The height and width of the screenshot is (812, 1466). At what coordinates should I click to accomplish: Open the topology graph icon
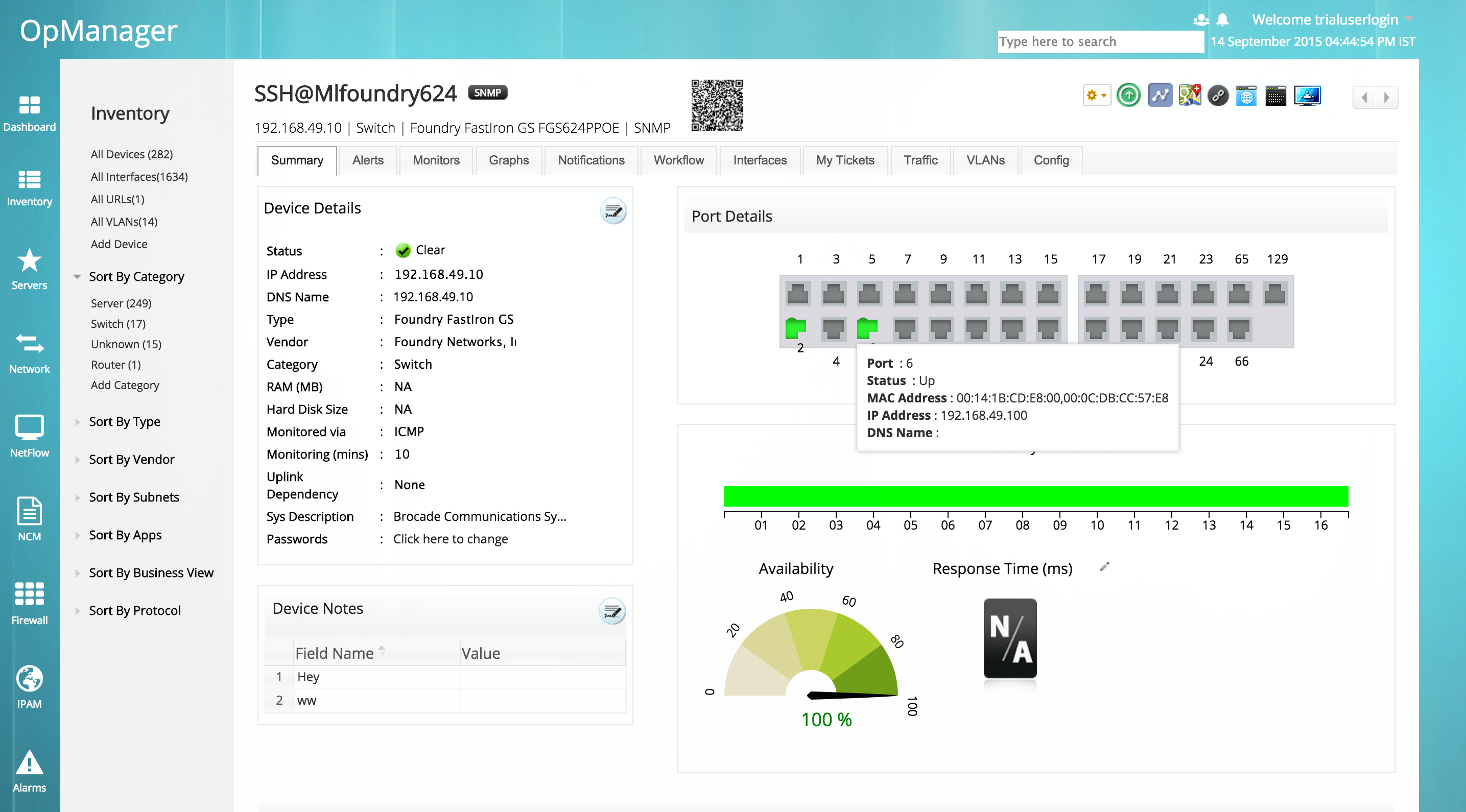pos(1161,95)
